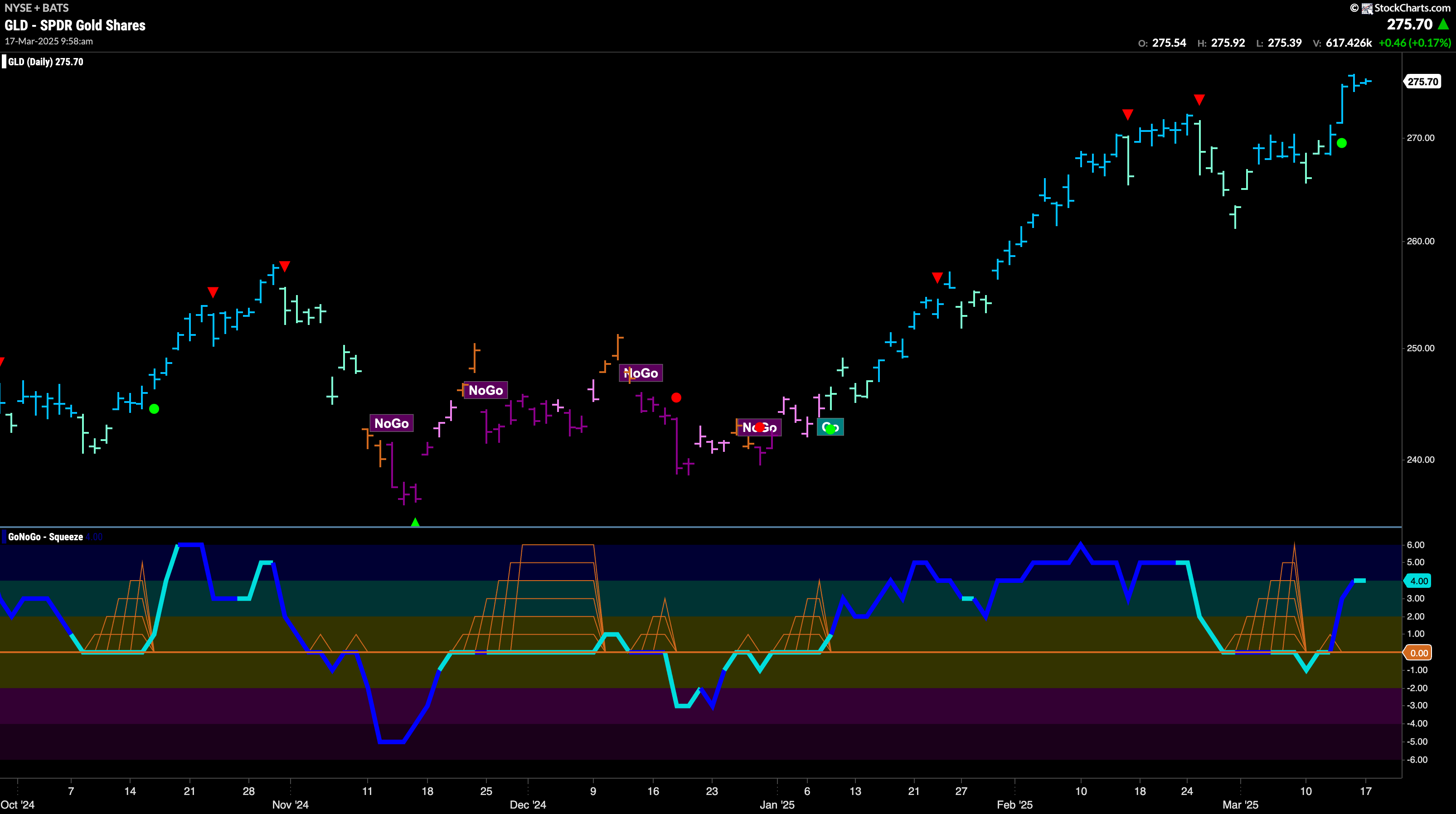This screenshot has width=1456, height=814.
Task: Click the 17-Mar-2025 9:58:am timestamp
Action: (49, 41)
